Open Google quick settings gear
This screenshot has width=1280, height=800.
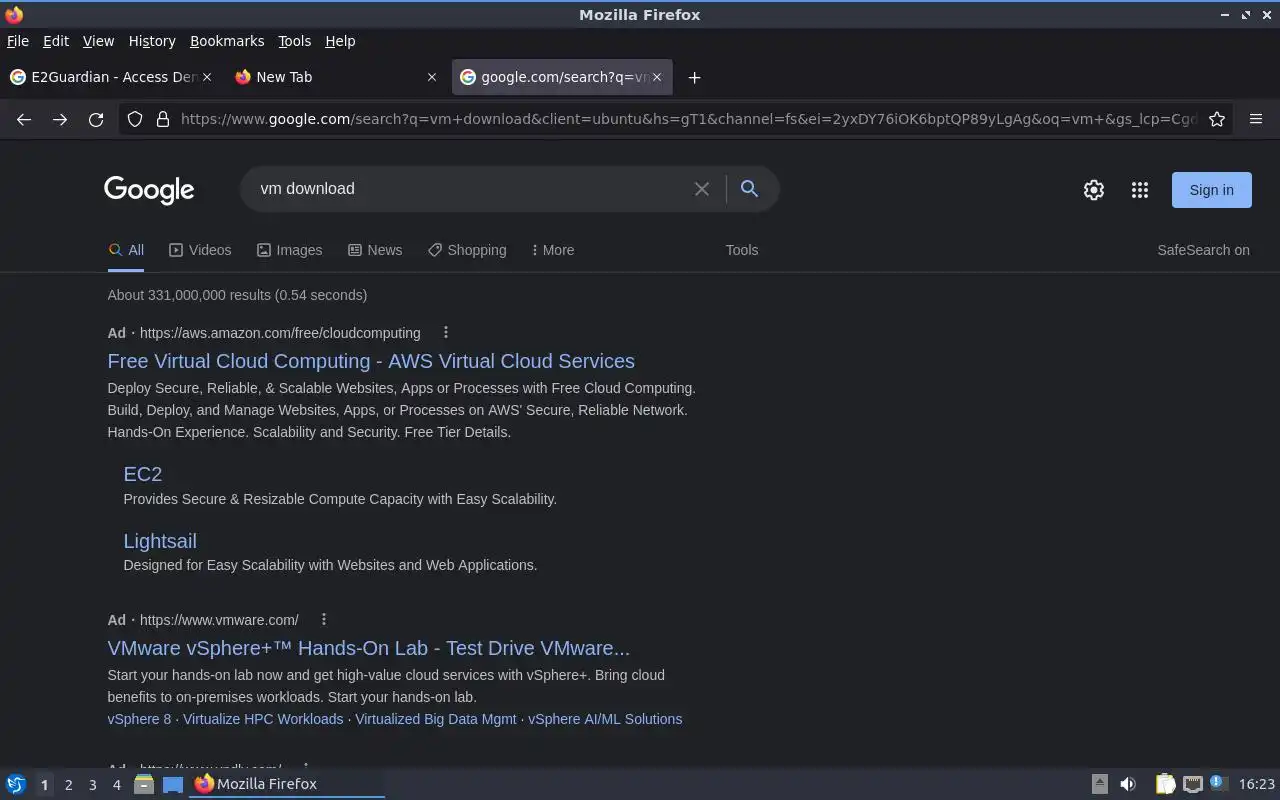1094,190
